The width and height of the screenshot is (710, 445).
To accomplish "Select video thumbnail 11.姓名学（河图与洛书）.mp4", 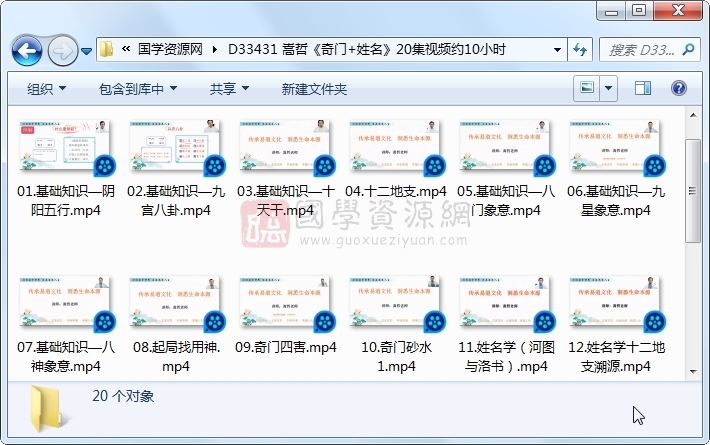I will [504, 301].
